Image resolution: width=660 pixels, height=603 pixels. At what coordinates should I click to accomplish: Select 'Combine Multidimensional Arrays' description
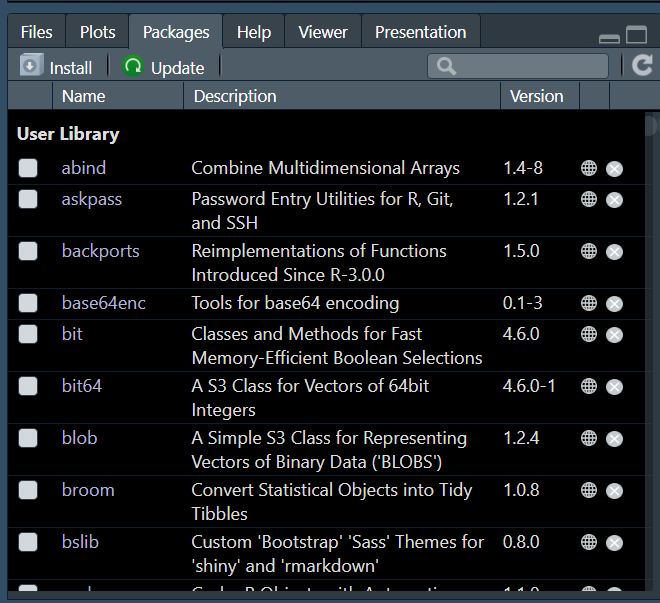click(325, 168)
